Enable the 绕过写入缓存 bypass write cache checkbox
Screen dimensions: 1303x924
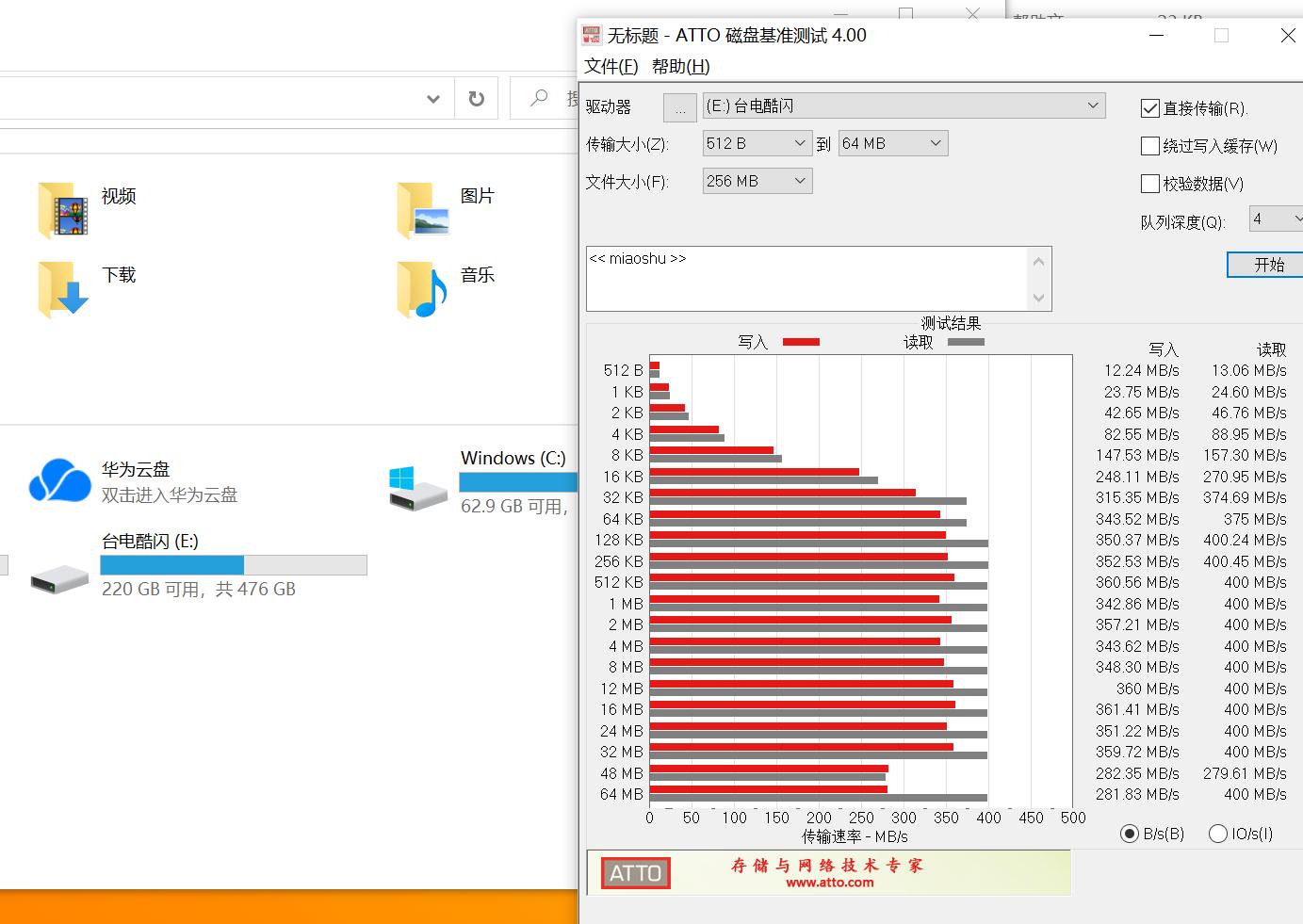coord(1149,146)
